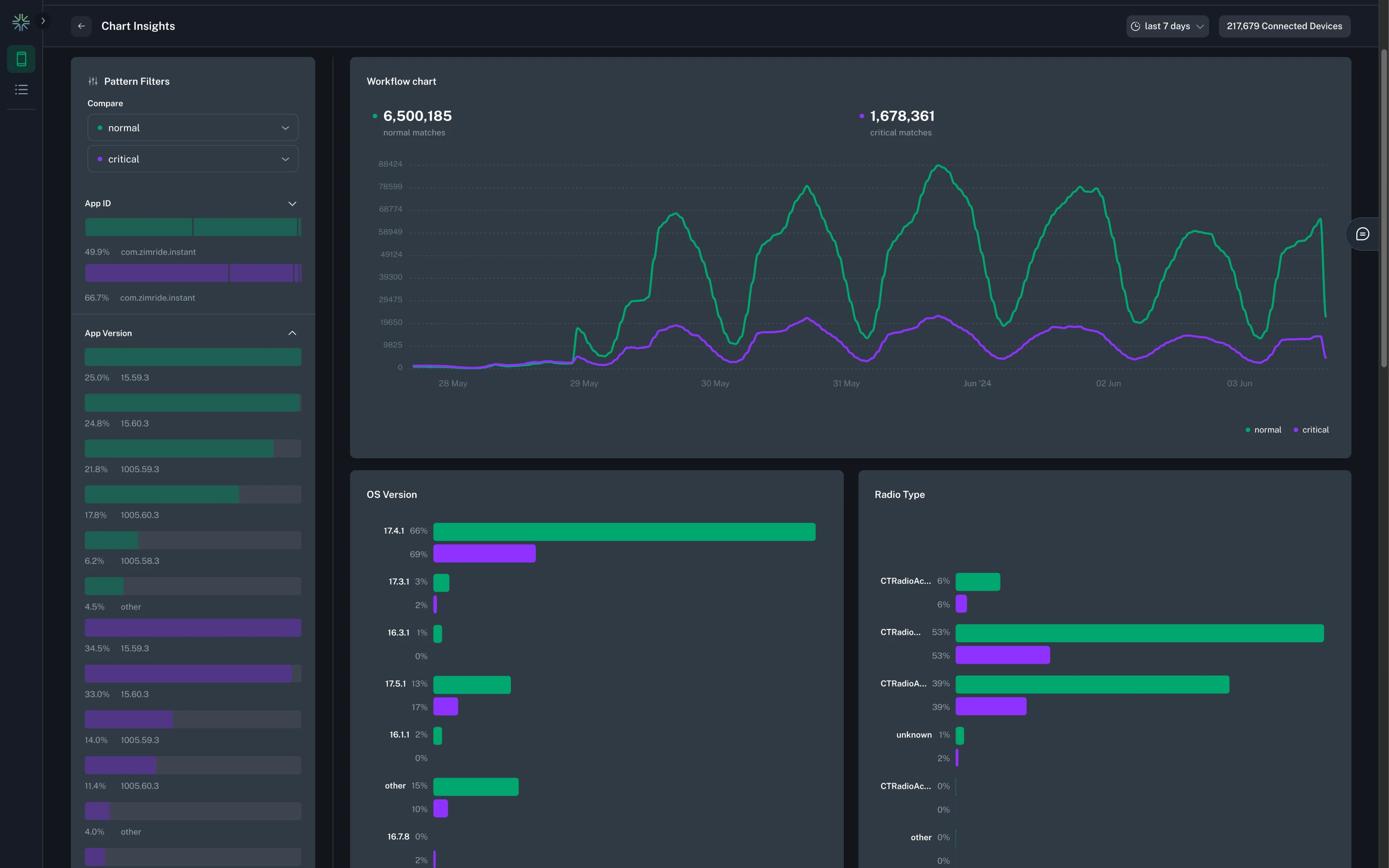The height and width of the screenshot is (868, 1389).
Task: Click the clock icon inside the time range selector
Action: pyautogui.click(x=1136, y=26)
